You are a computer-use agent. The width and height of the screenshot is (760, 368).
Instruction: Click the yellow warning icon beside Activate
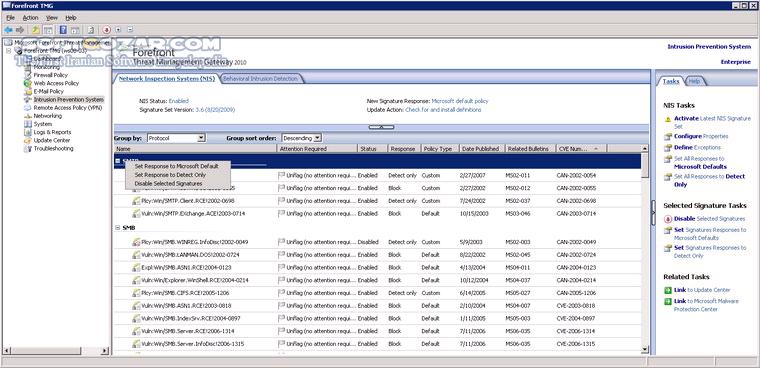point(668,119)
